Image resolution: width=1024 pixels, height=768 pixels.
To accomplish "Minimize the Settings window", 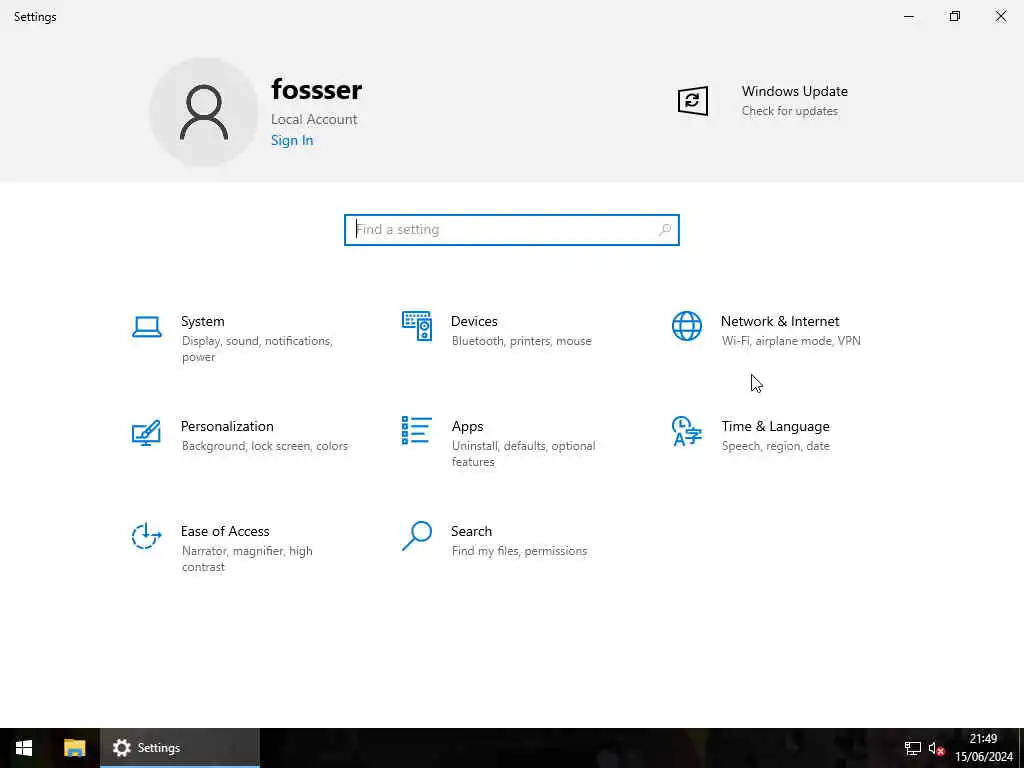I will click(x=909, y=16).
